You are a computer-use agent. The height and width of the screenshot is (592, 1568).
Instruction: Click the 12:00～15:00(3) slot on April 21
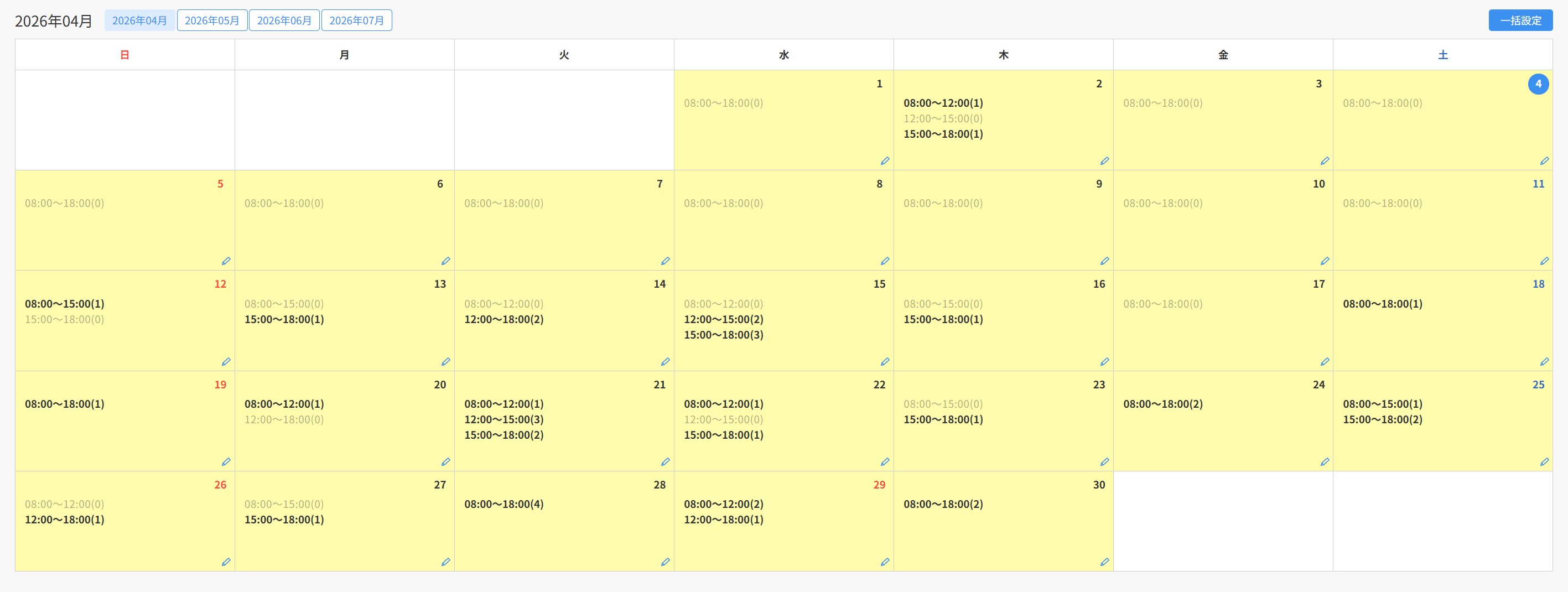[503, 419]
